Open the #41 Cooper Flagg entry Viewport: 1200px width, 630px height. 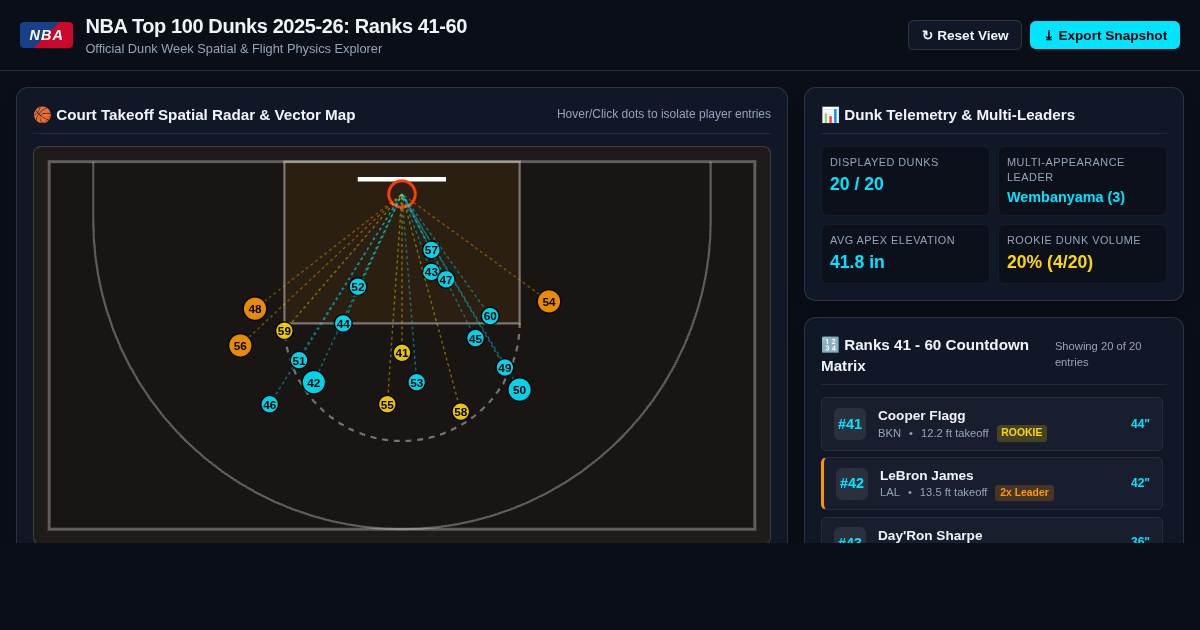(x=992, y=424)
